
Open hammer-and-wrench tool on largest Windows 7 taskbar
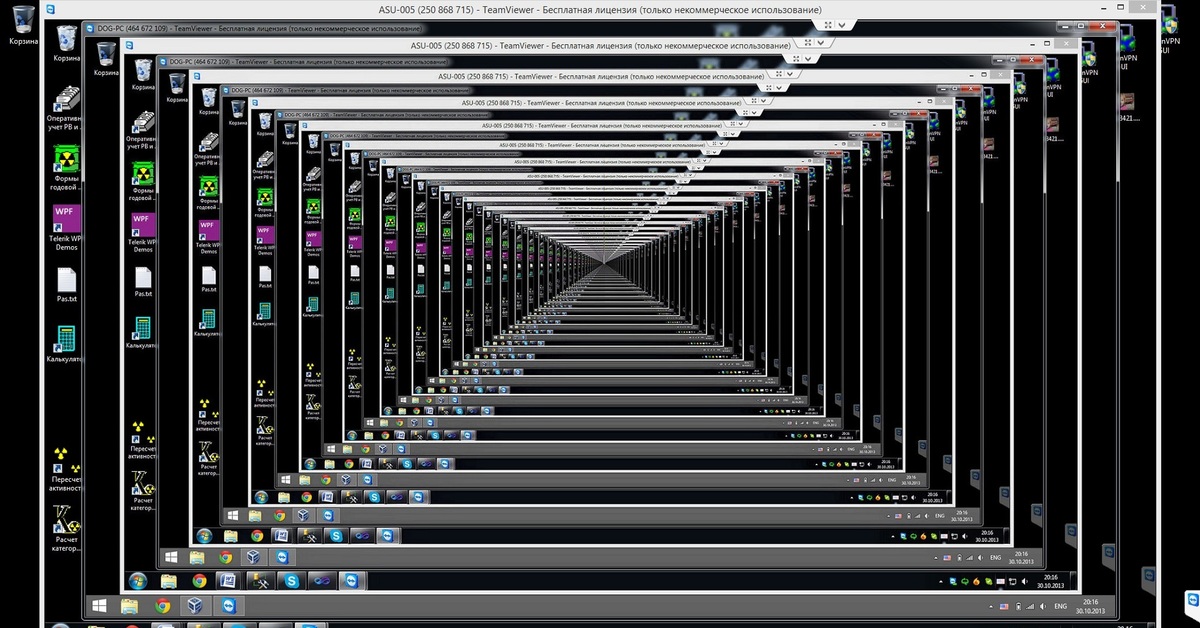tap(259, 581)
